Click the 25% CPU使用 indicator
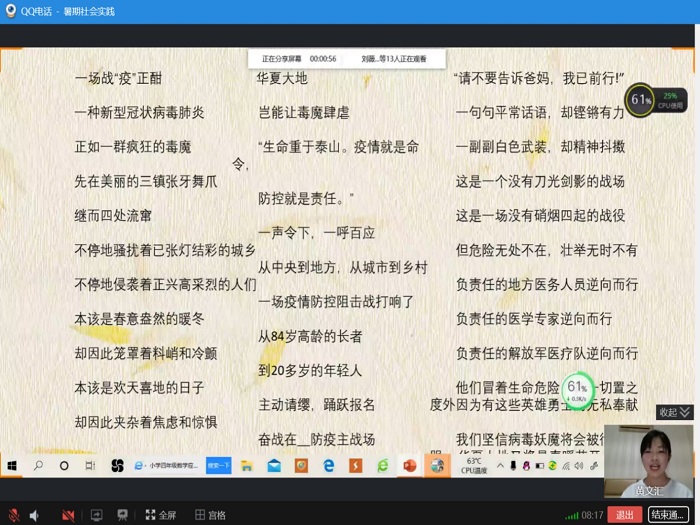This screenshot has width=700, height=525. [670, 100]
